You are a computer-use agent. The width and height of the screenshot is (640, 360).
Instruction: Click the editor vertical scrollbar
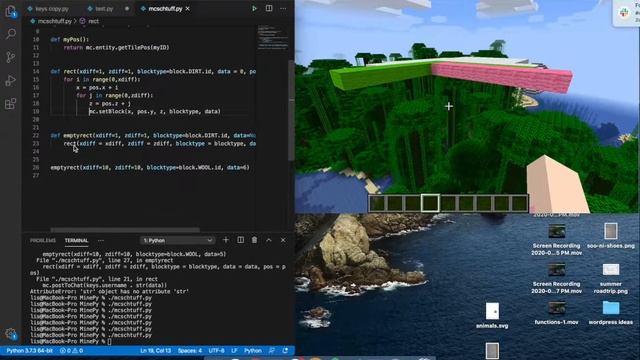291,110
